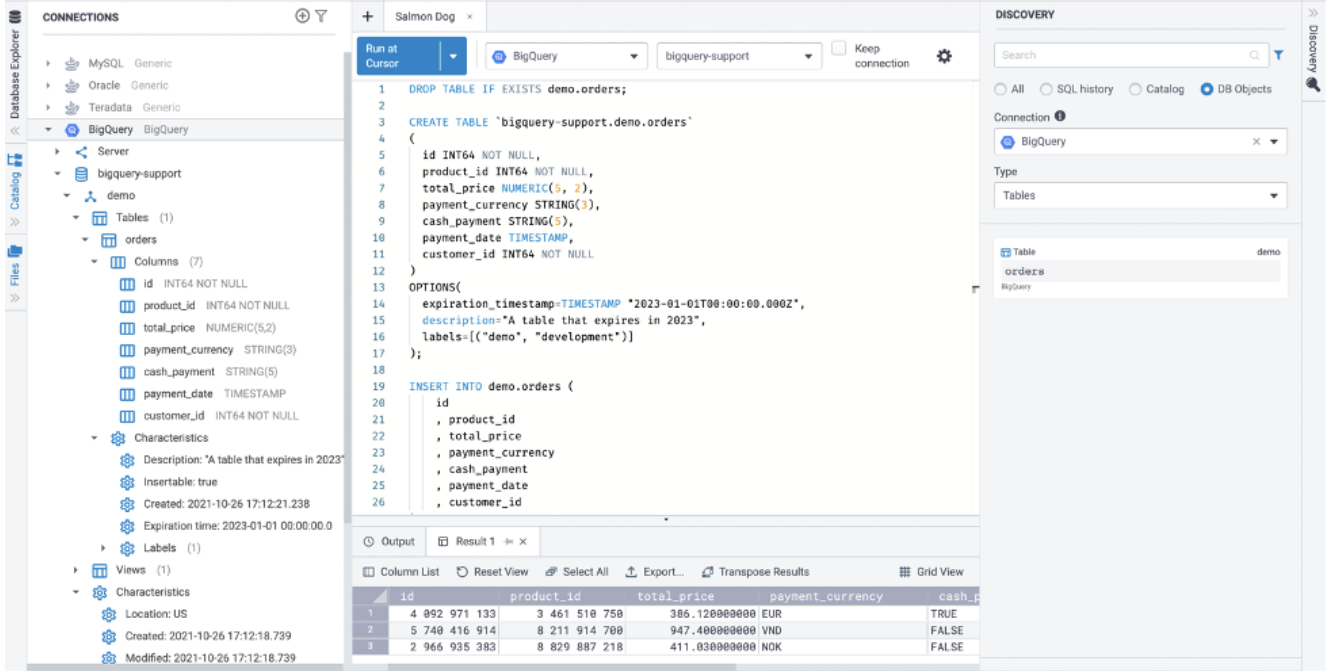Click the Server node icon

pyautogui.click(x=82, y=152)
